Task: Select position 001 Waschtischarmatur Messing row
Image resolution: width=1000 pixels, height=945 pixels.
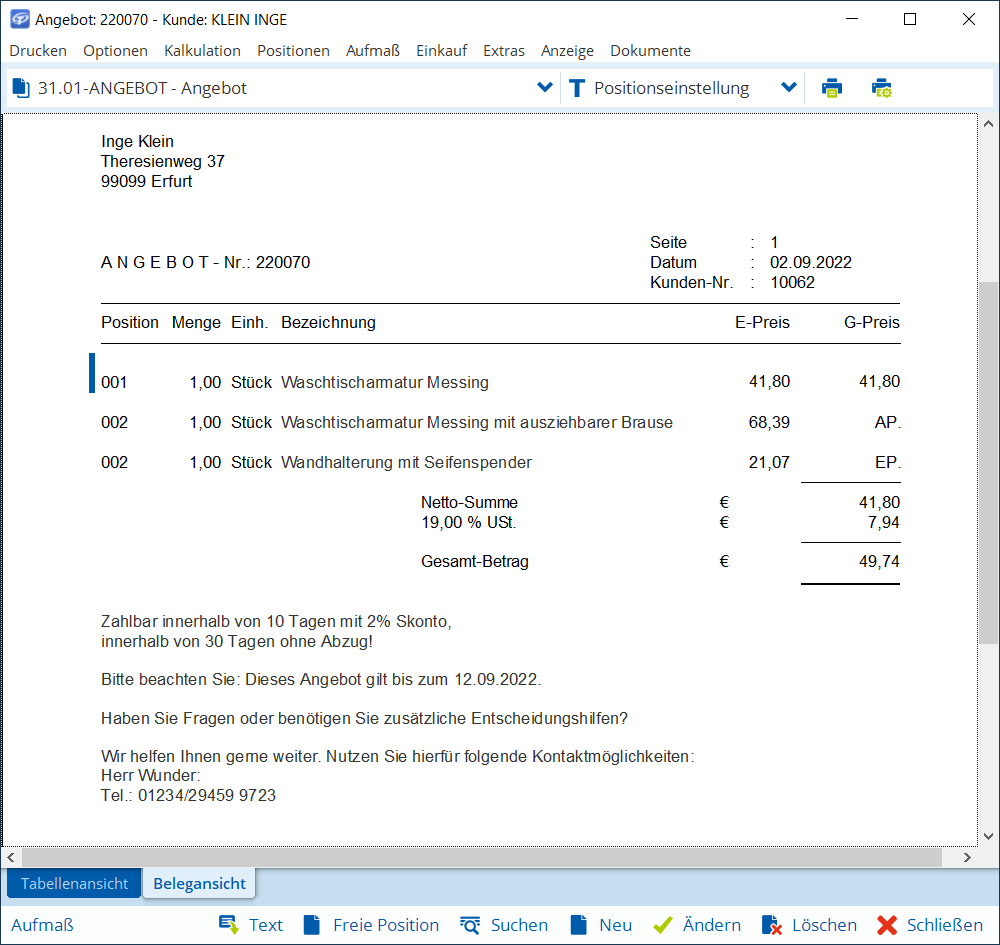Action: [x=385, y=382]
